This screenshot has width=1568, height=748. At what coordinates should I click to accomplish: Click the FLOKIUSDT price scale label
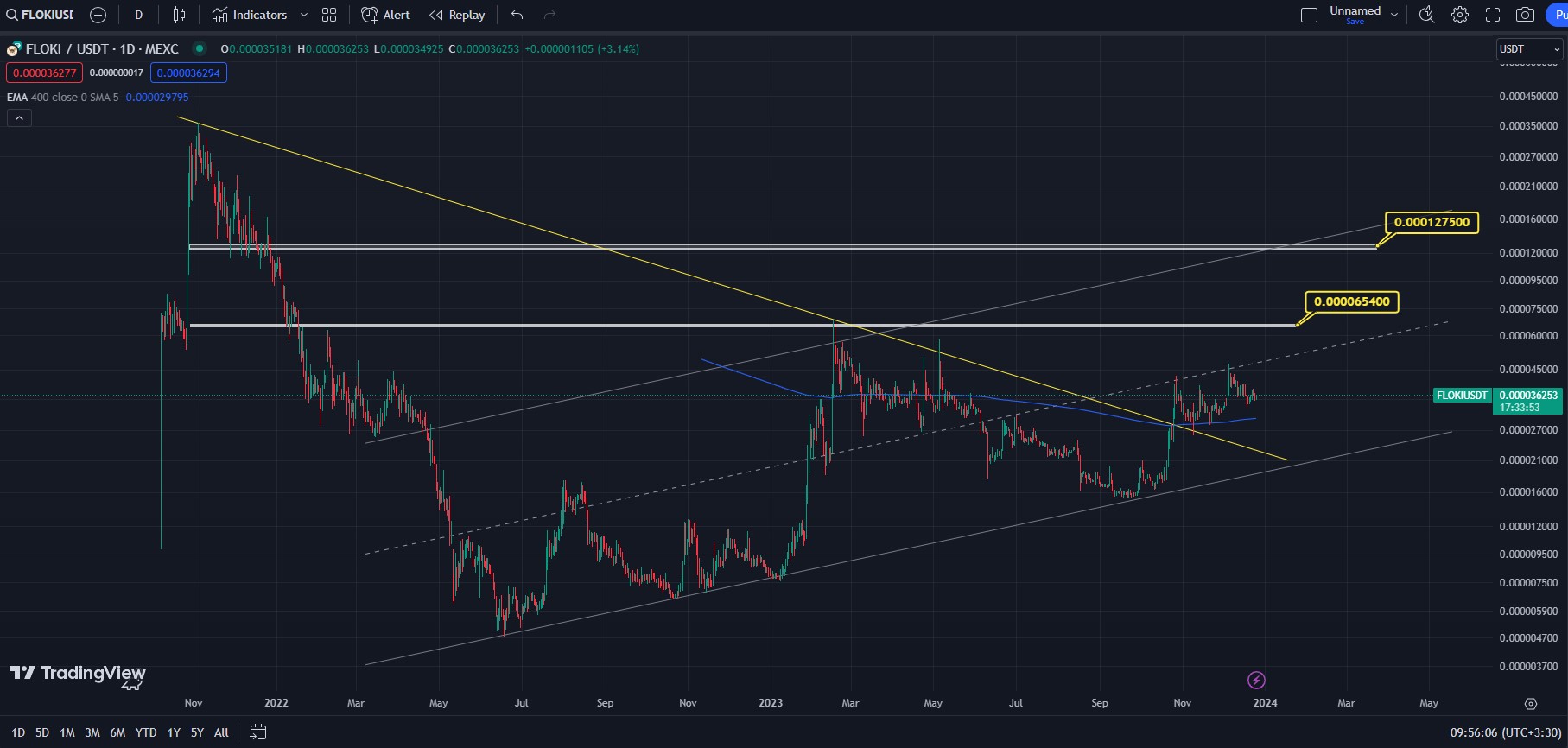coord(1462,396)
